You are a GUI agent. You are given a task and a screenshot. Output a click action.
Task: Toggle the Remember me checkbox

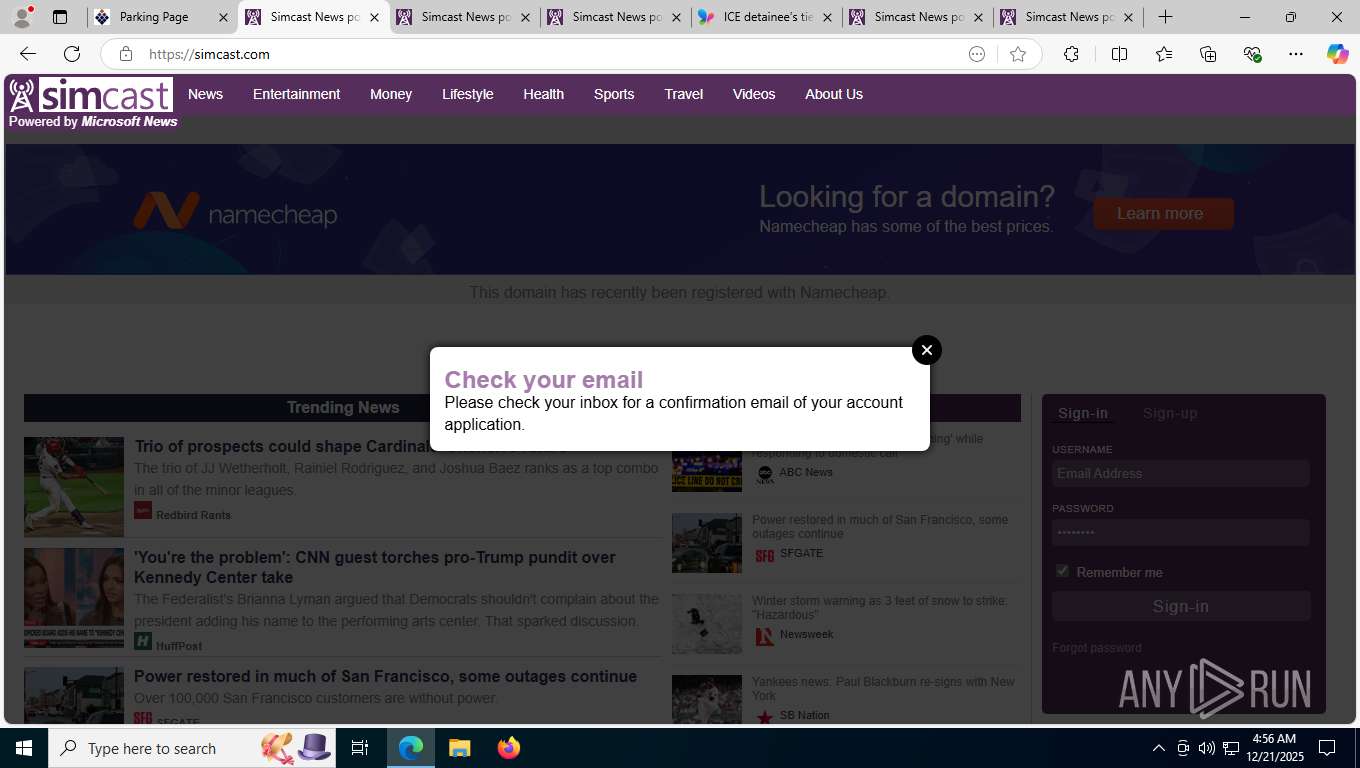coord(1062,571)
